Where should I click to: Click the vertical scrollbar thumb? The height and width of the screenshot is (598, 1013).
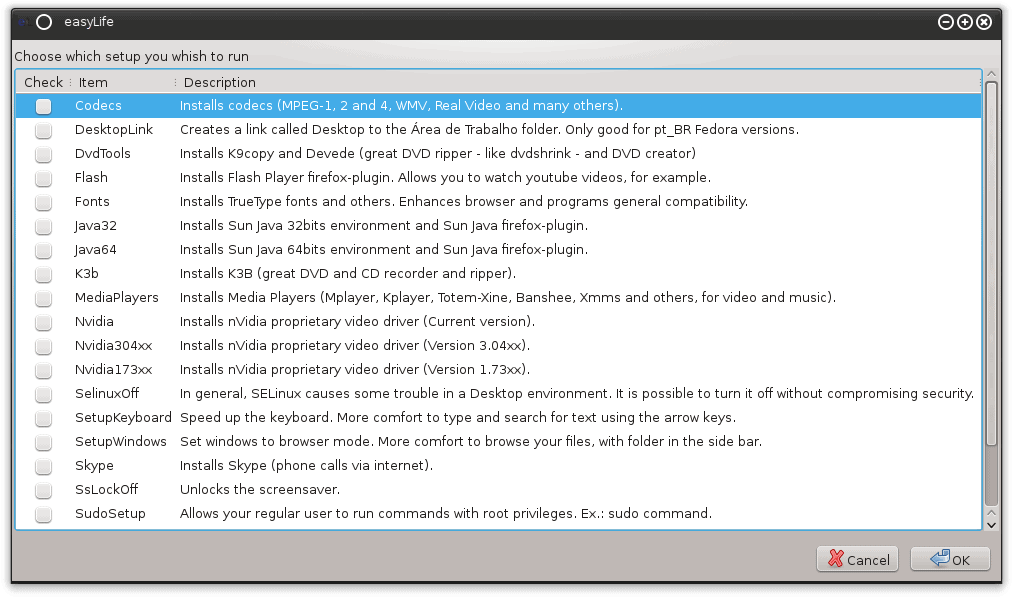(x=992, y=263)
